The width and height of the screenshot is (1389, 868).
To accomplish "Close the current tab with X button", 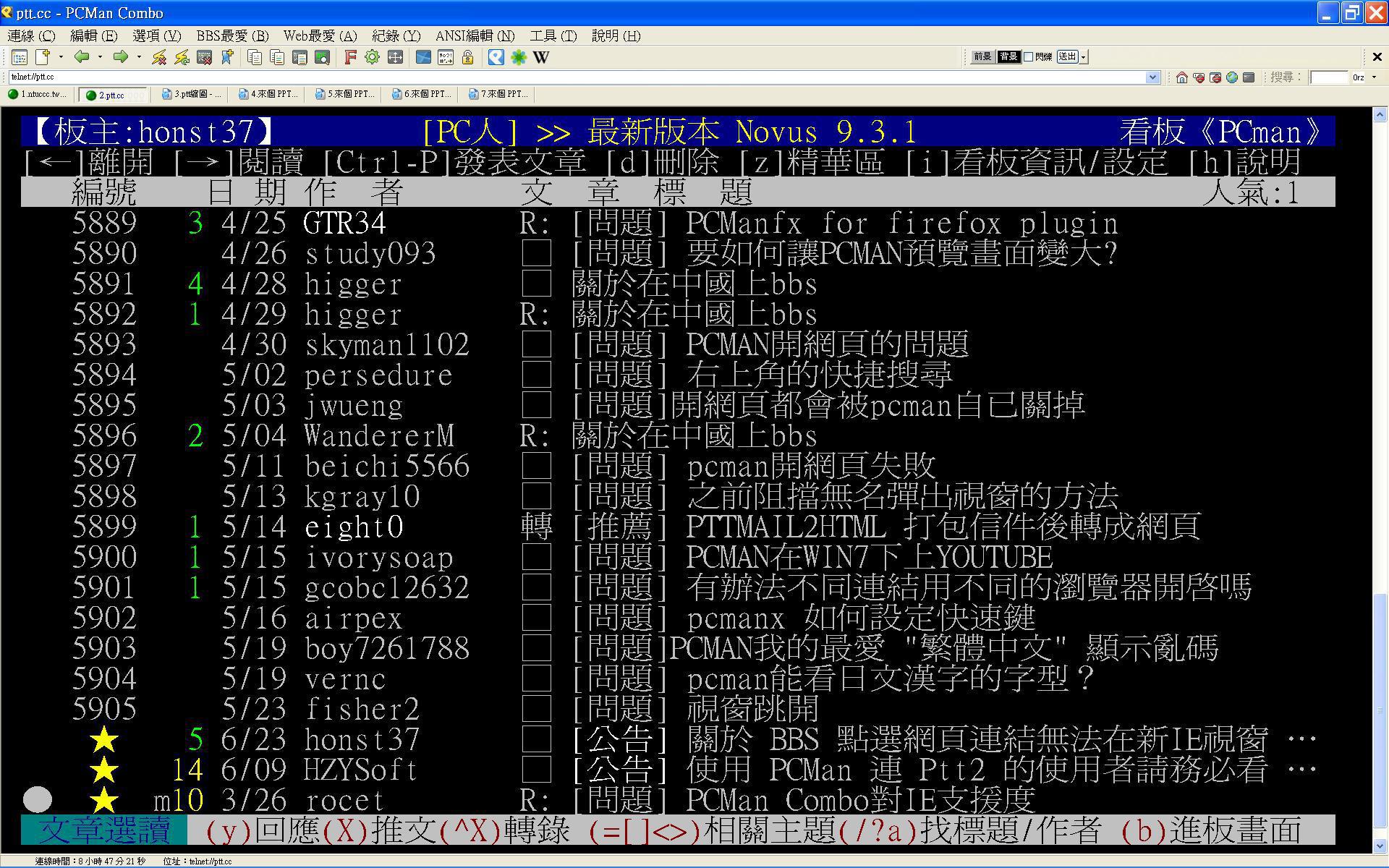I will click(1377, 56).
